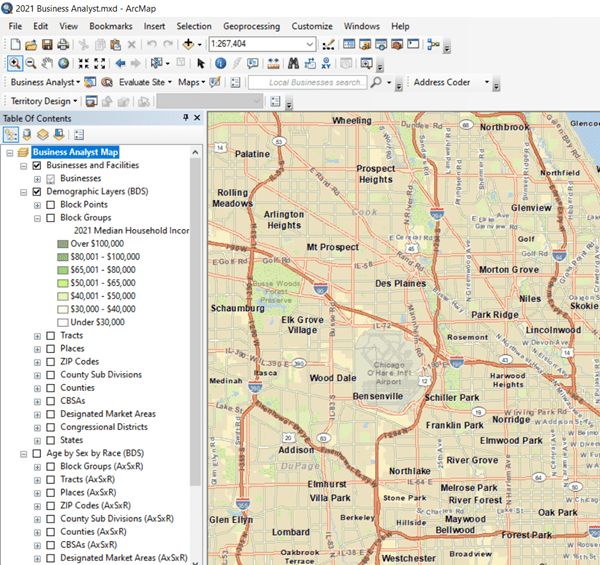The image size is (600, 565).
Task: Click the Over $100,000 legend swatch
Action: pyautogui.click(x=63, y=244)
